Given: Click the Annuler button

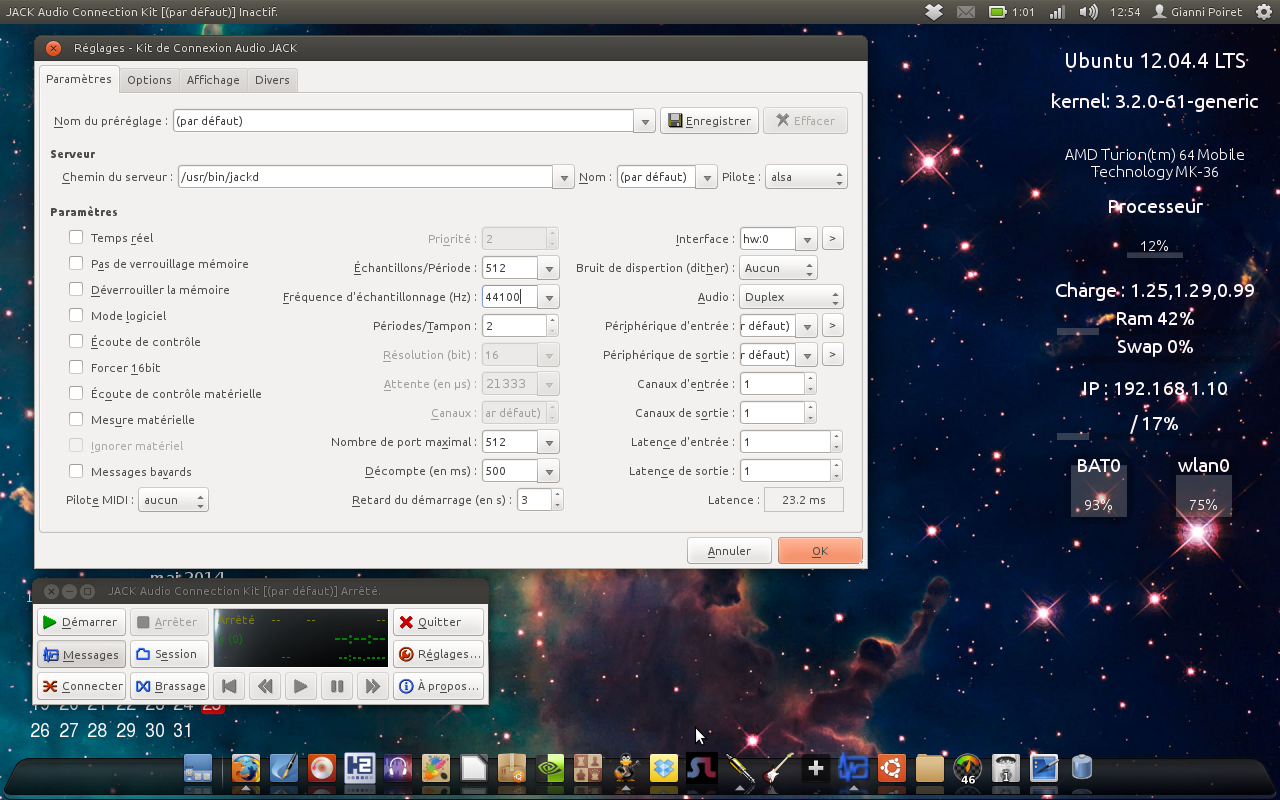Looking at the screenshot, I should [729, 551].
